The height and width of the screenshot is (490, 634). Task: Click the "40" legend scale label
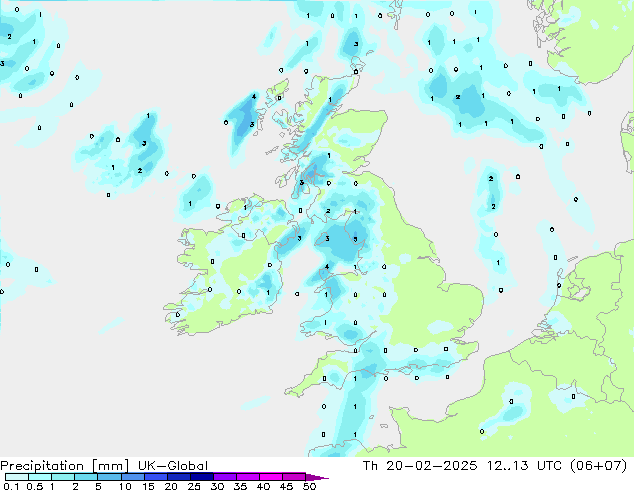(263, 486)
